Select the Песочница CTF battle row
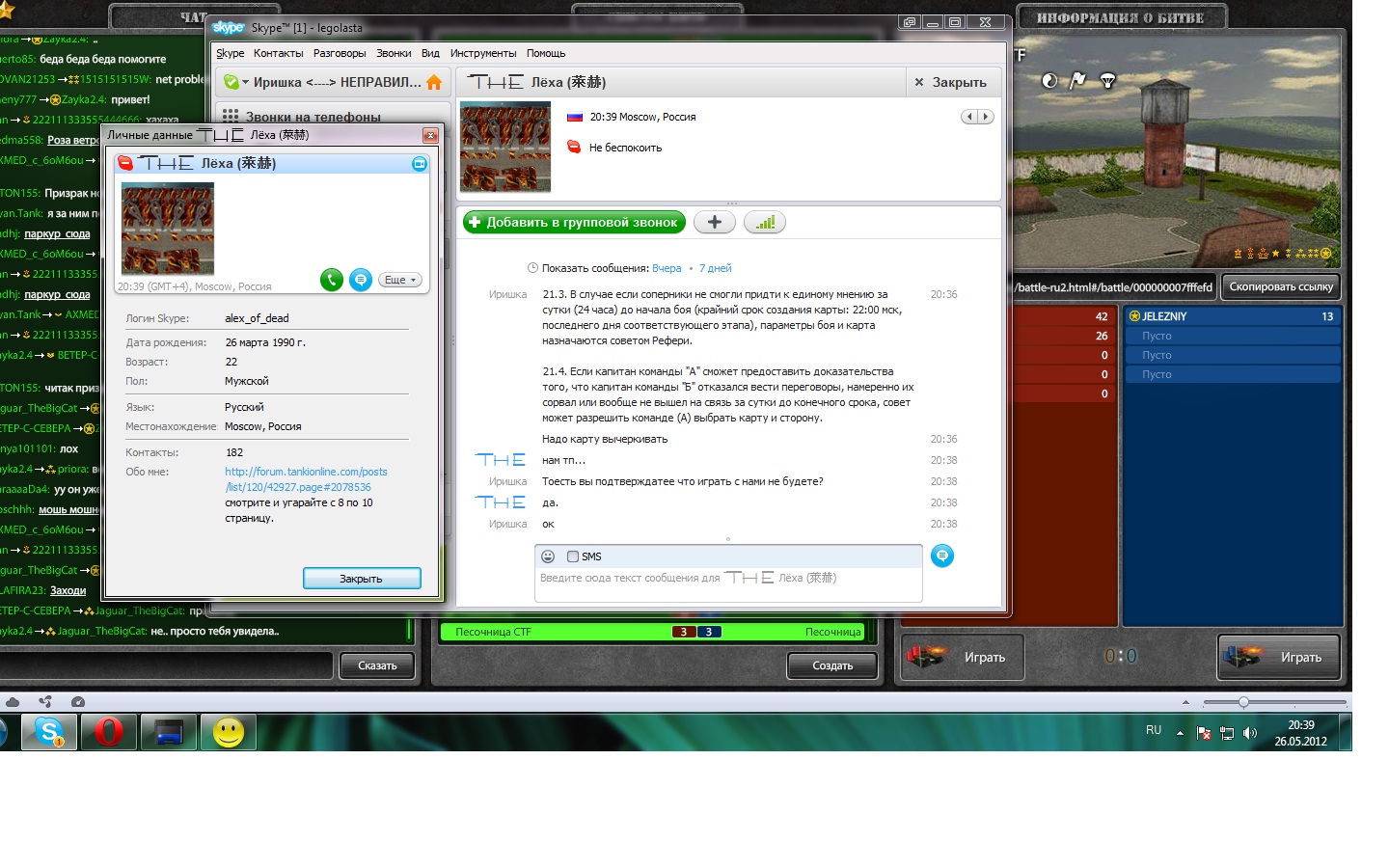1389x868 pixels. pyautogui.click(x=655, y=632)
